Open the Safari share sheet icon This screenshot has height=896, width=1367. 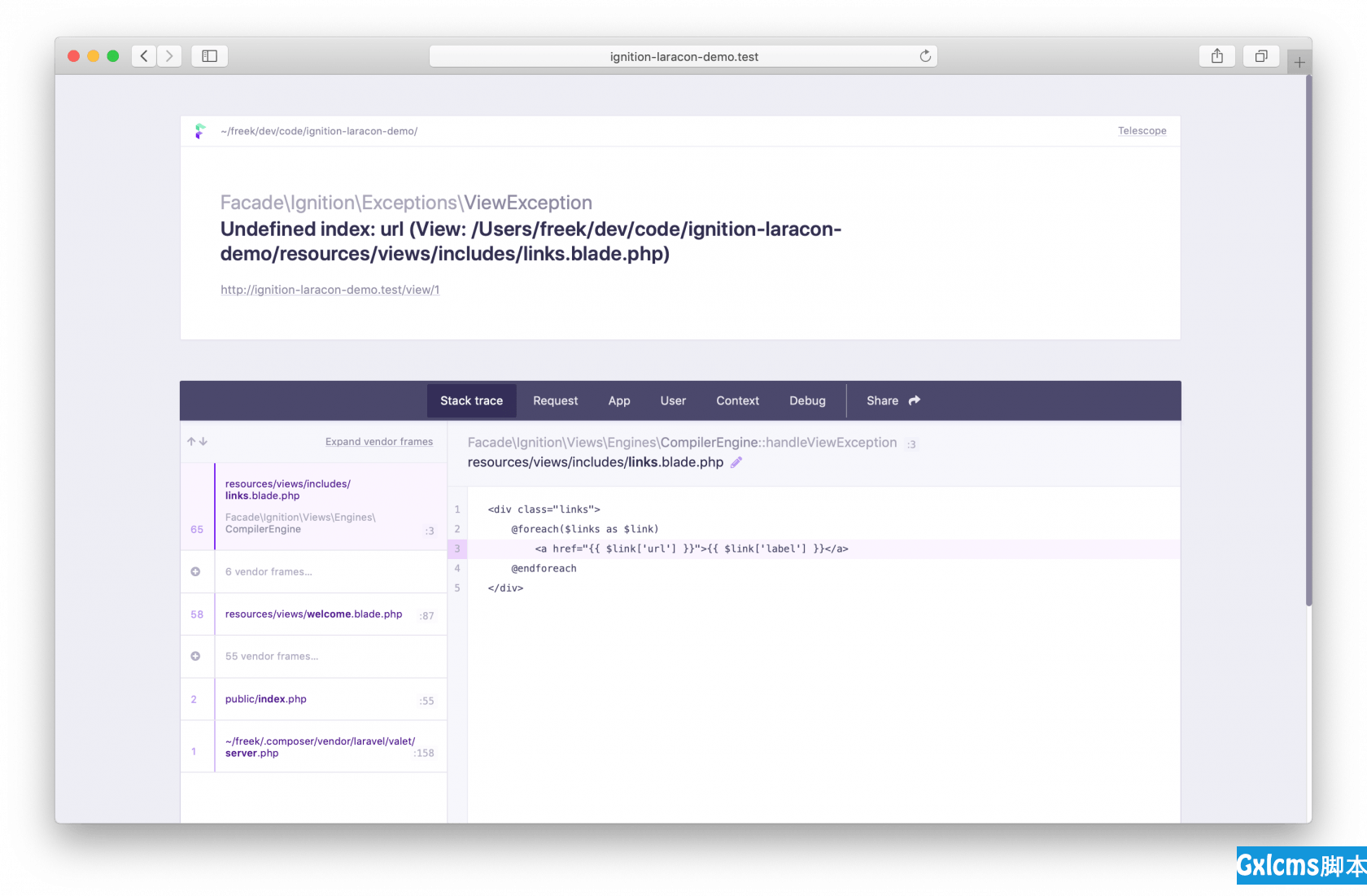point(1216,56)
